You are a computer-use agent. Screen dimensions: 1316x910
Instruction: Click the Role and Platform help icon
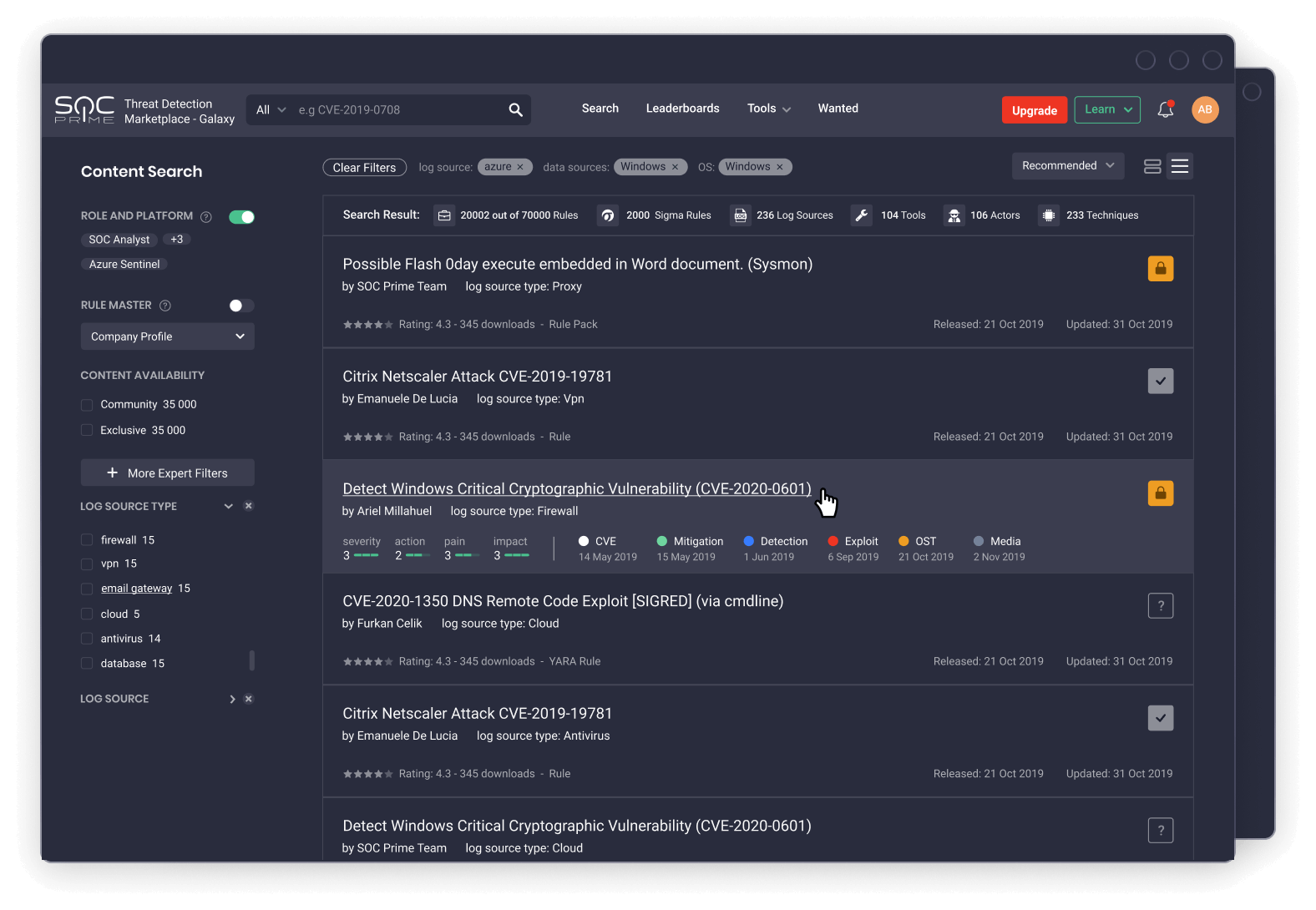point(206,216)
